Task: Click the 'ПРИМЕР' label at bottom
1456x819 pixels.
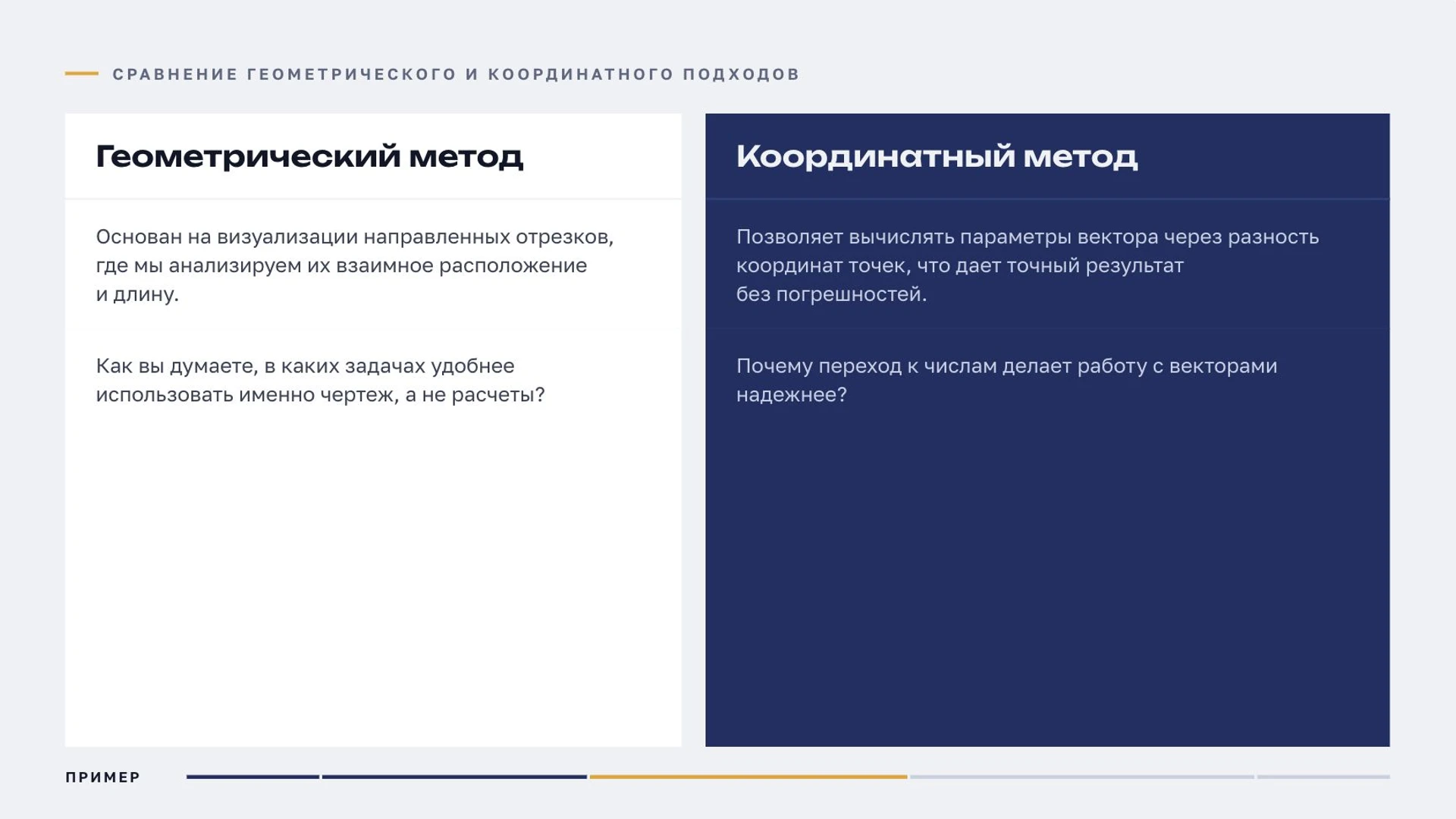Action: coord(103,777)
